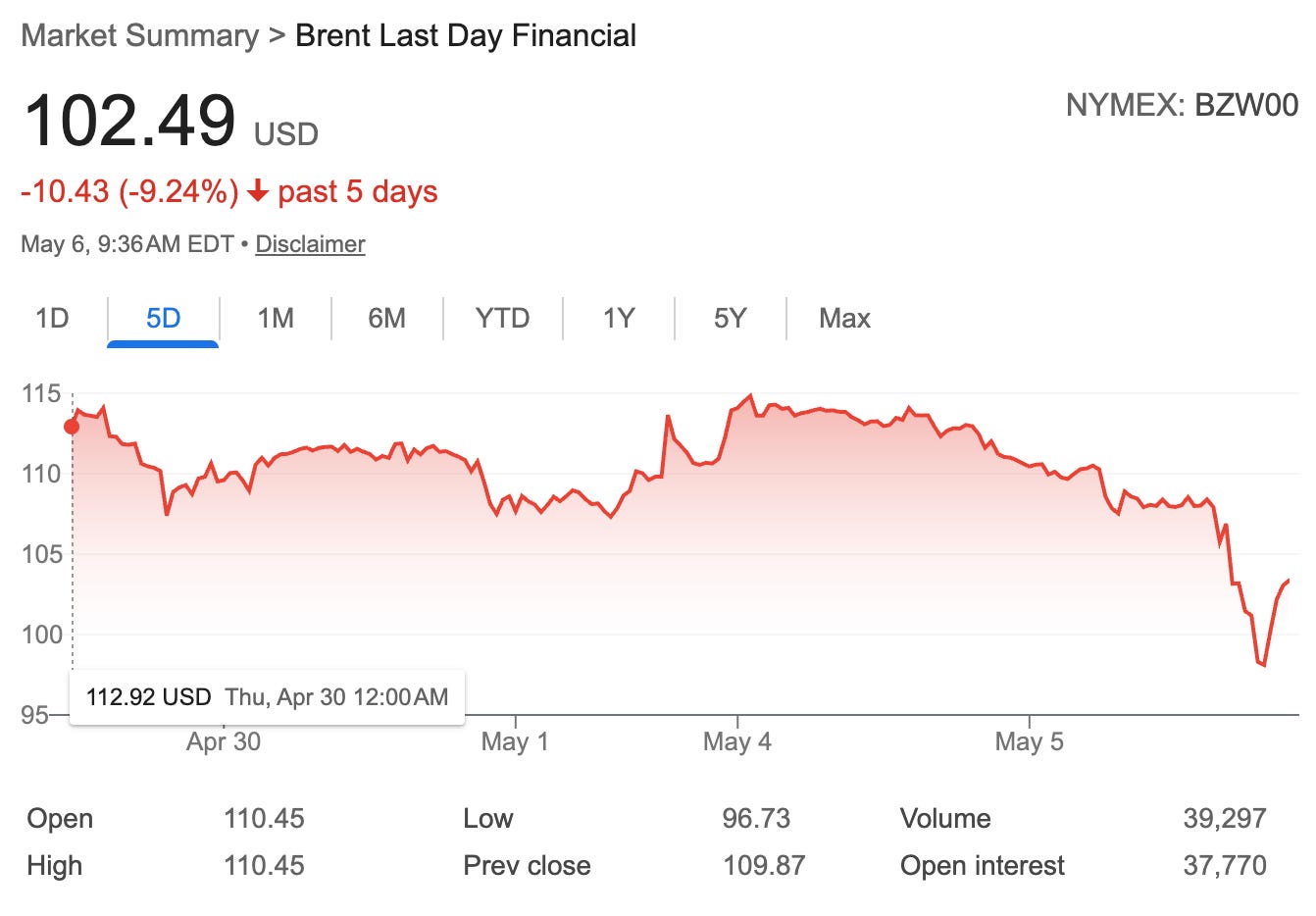Click the 112.92 USD tooltip box
1316x916 pixels.
click(267, 697)
